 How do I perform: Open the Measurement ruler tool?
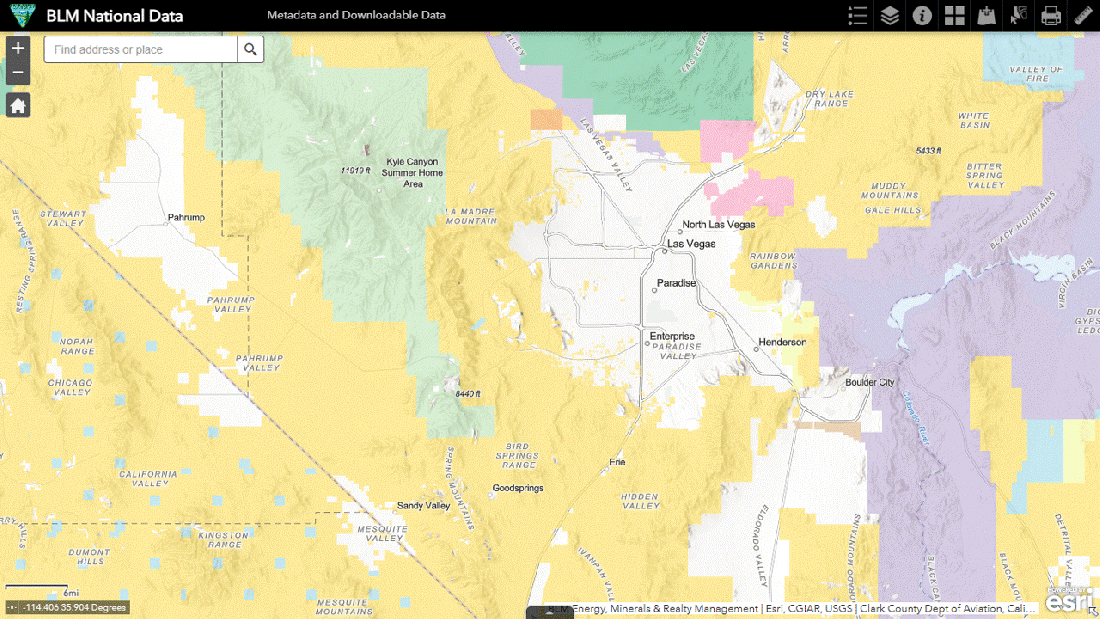point(1083,15)
